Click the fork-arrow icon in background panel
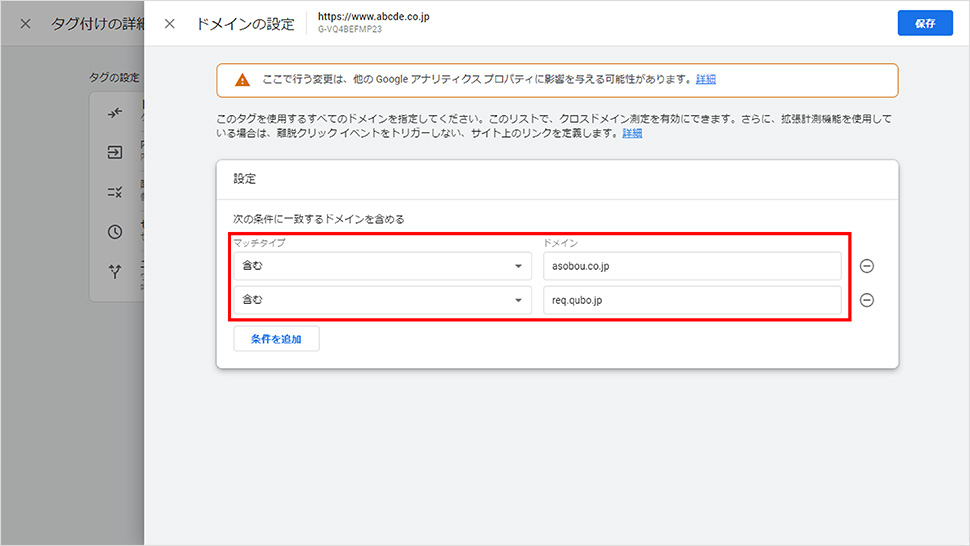 (x=114, y=271)
